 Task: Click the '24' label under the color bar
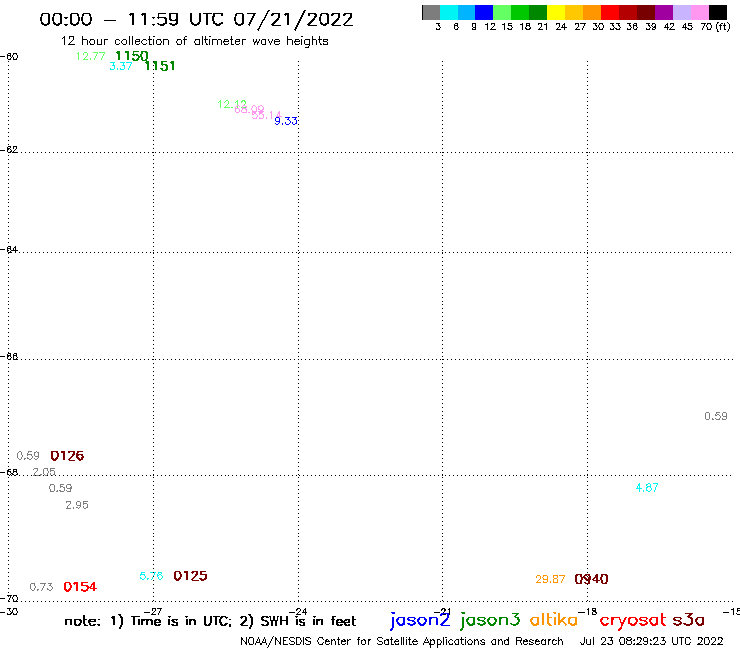coord(561,26)
